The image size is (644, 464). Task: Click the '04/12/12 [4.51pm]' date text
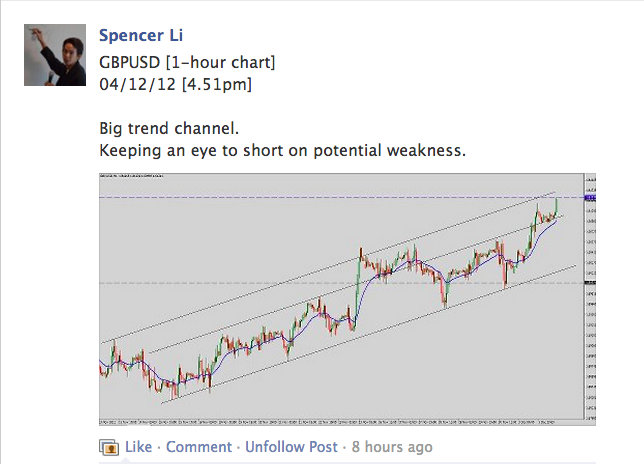click(x=175, y=85)
